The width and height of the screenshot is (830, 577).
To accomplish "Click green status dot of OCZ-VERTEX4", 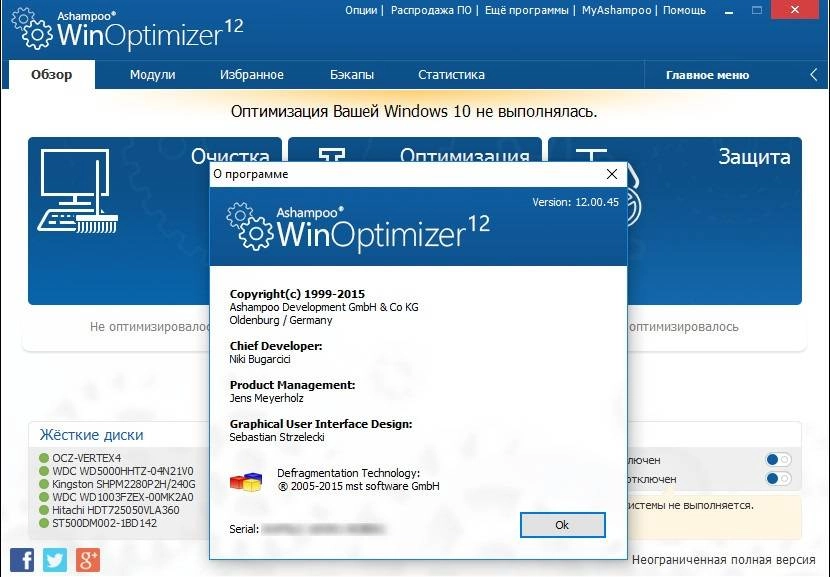I will click(44, 458).
